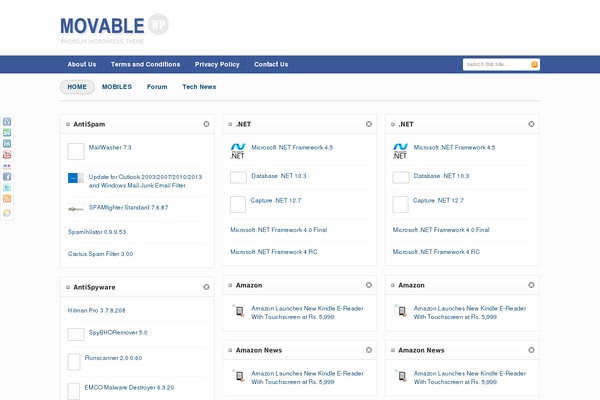Open .NET Framework 4.0 Final in right widget
Viewport: 600px width, 400px height.
pos(441,230)
